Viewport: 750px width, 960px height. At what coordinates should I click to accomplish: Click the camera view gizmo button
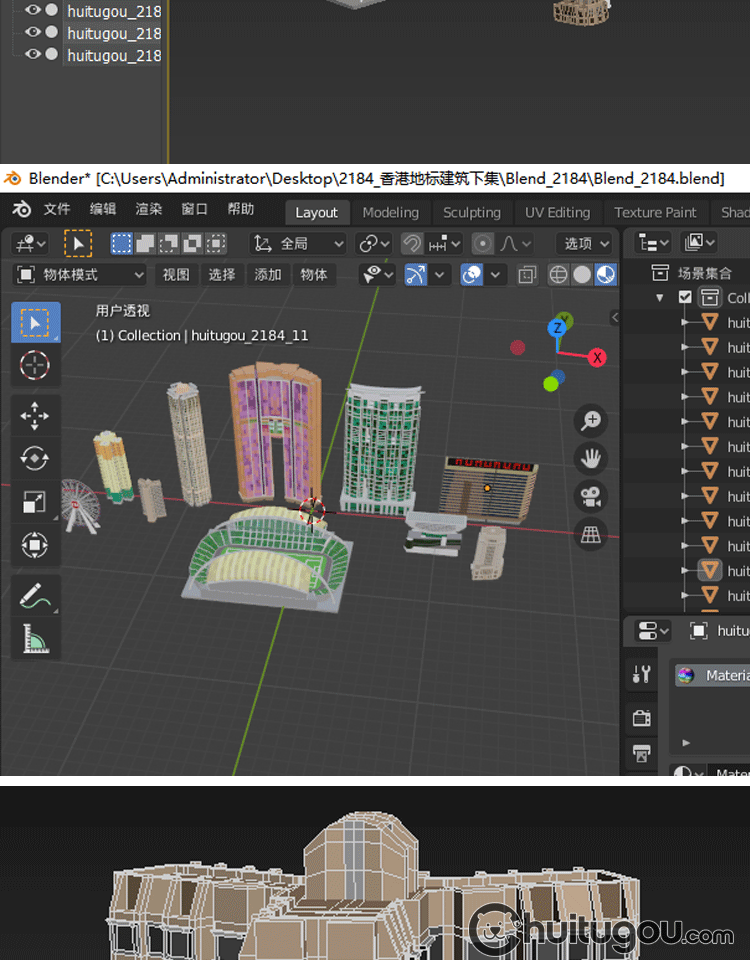tap(591, 497)
